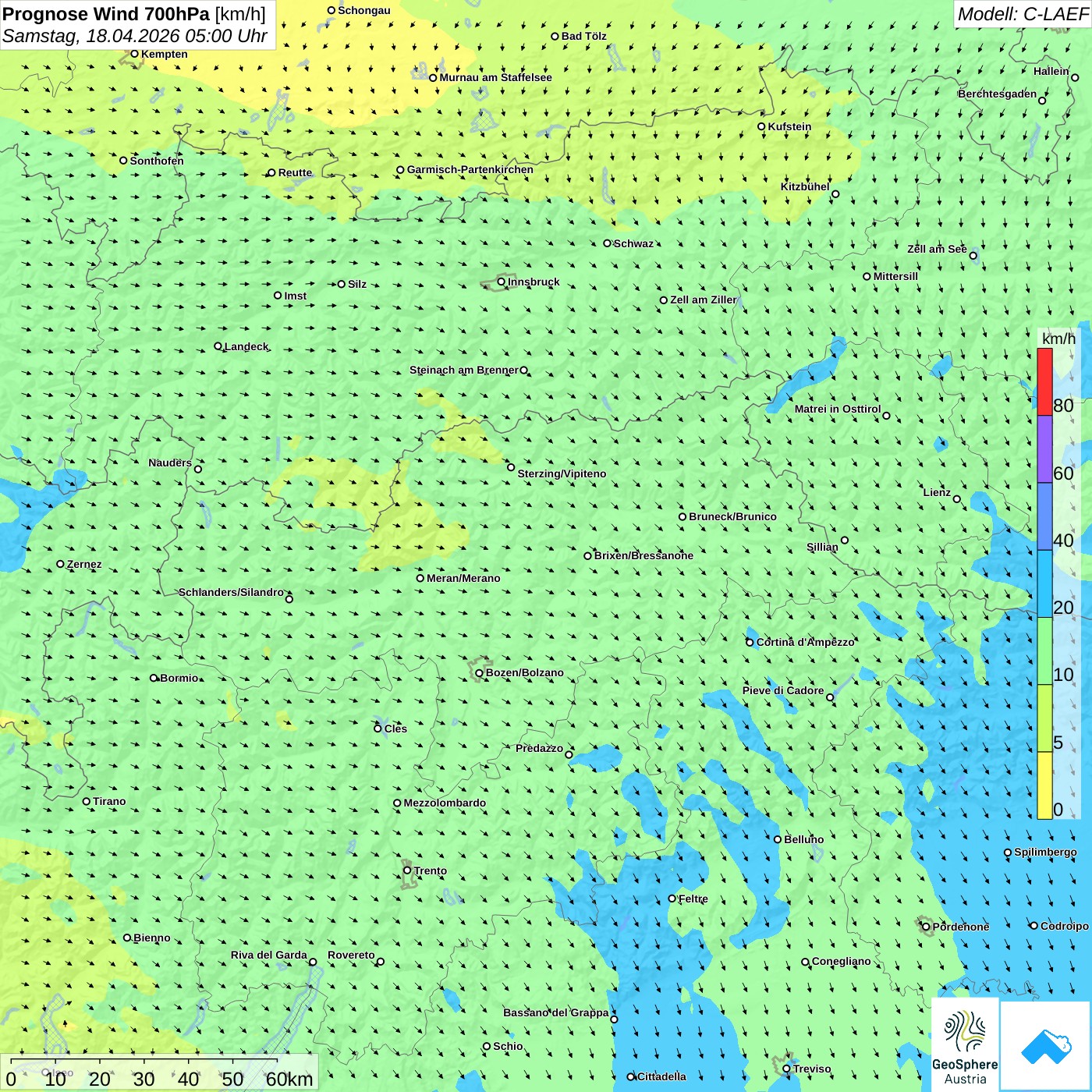Click the Schio label
The width and height of the screenshot is (1092, 1092).
point(508,1046)
